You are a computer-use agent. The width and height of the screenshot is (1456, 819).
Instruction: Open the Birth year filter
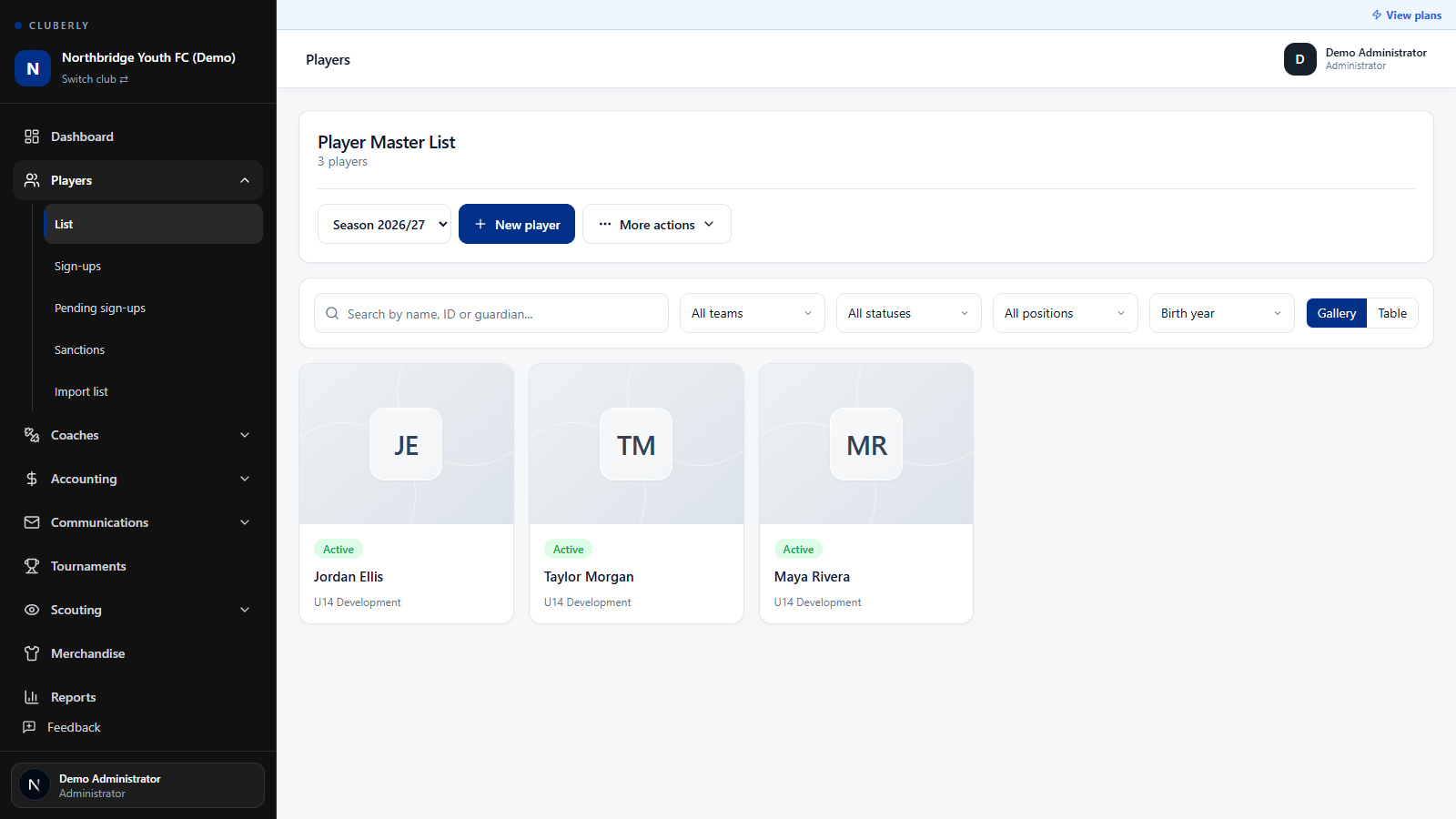point(1222,313)
